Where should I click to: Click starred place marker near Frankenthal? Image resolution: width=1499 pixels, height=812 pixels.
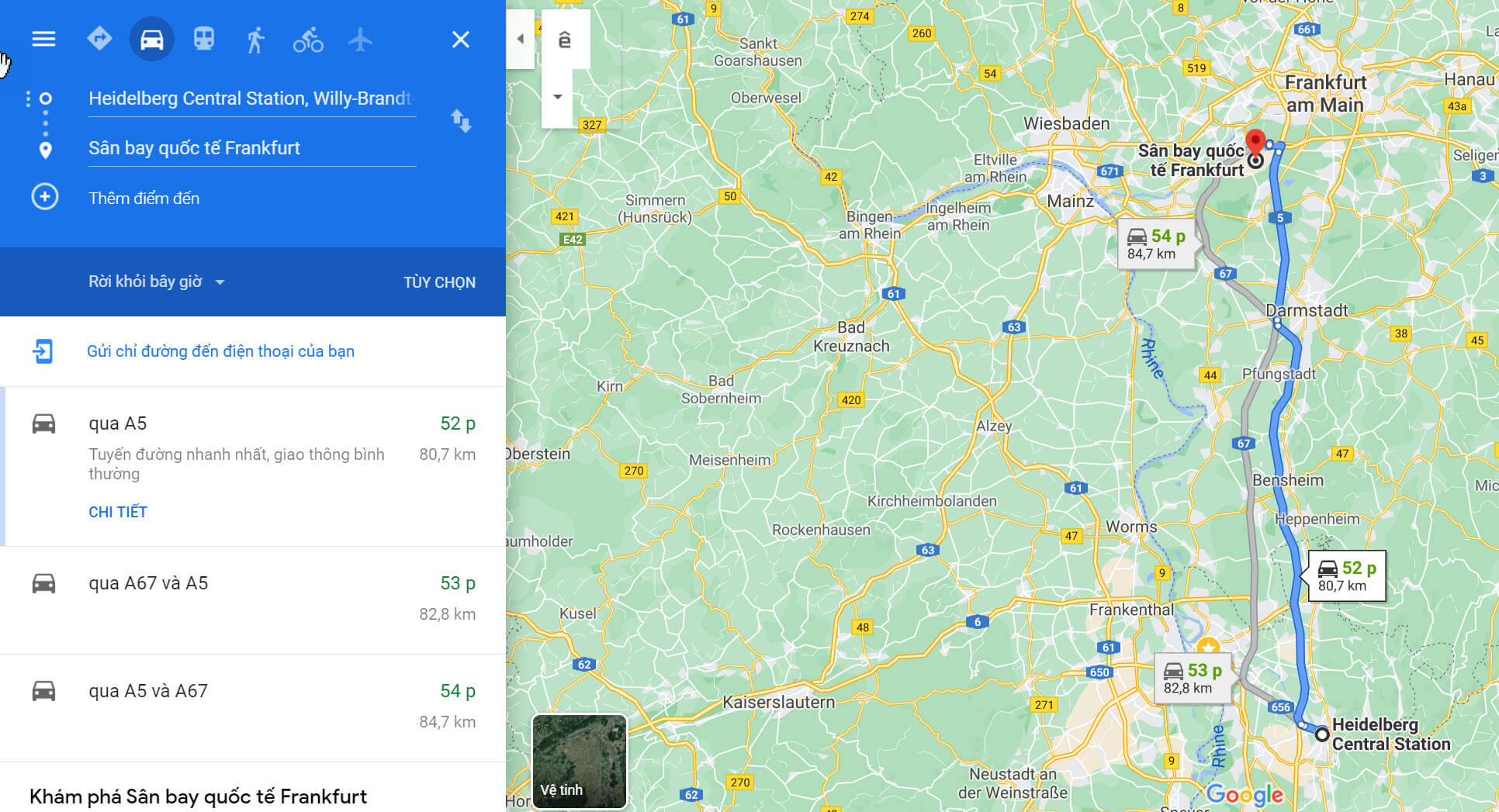(x=1208, y=647)
